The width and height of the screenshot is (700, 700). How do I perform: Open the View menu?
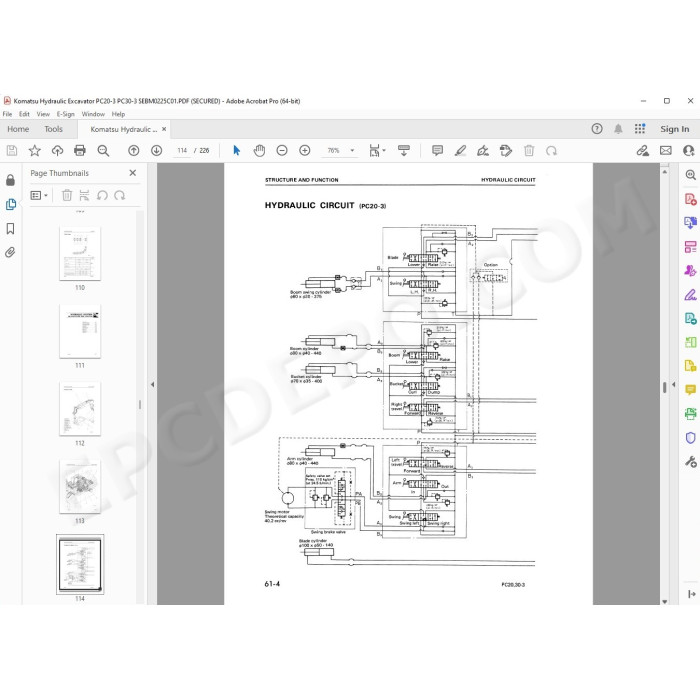tap(43, 114)
